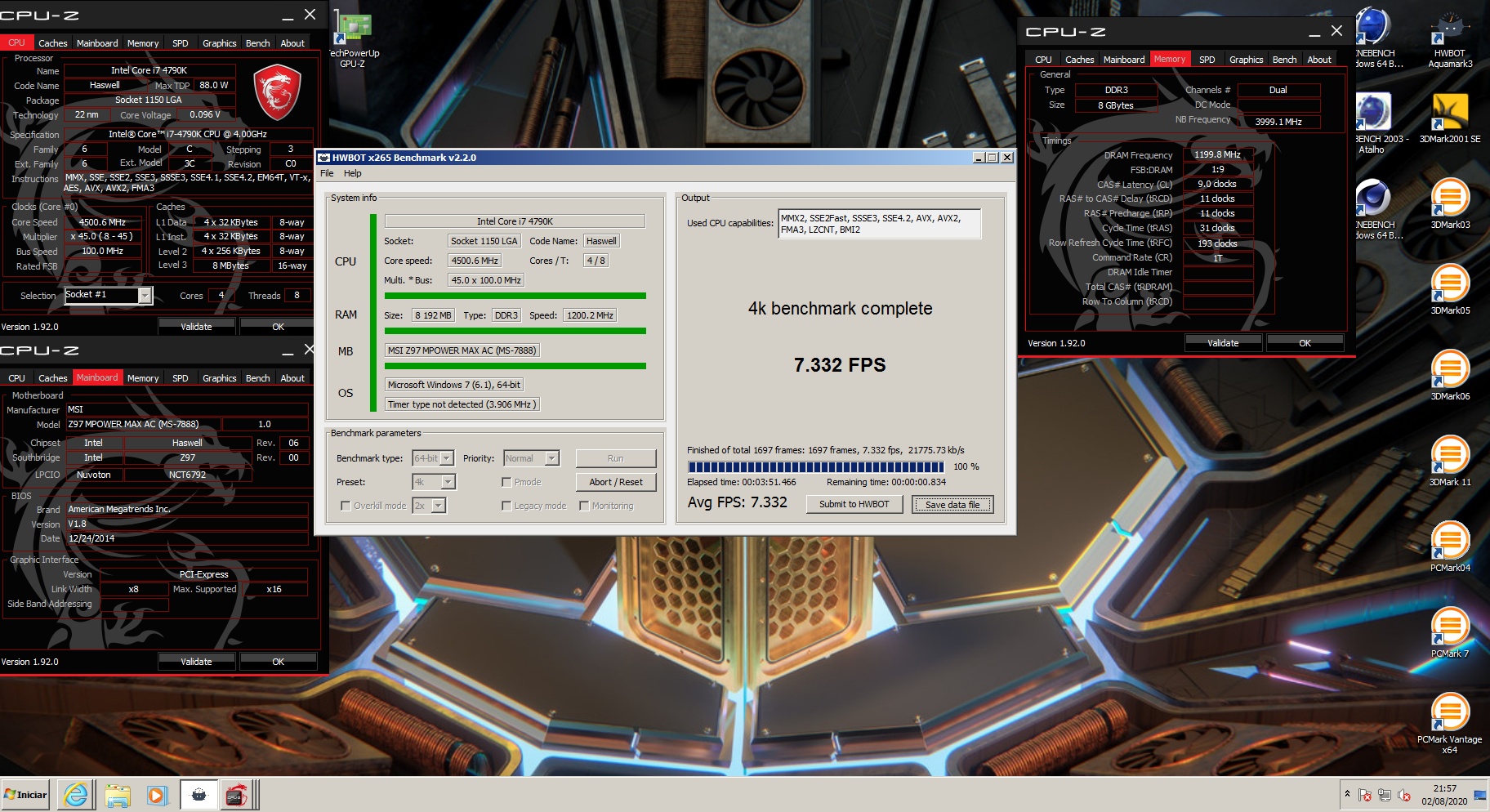Open Windows Explorer folder icon in taskbar
The image size is (1490, 812).
pyautogui.click(x=118, y=794)
